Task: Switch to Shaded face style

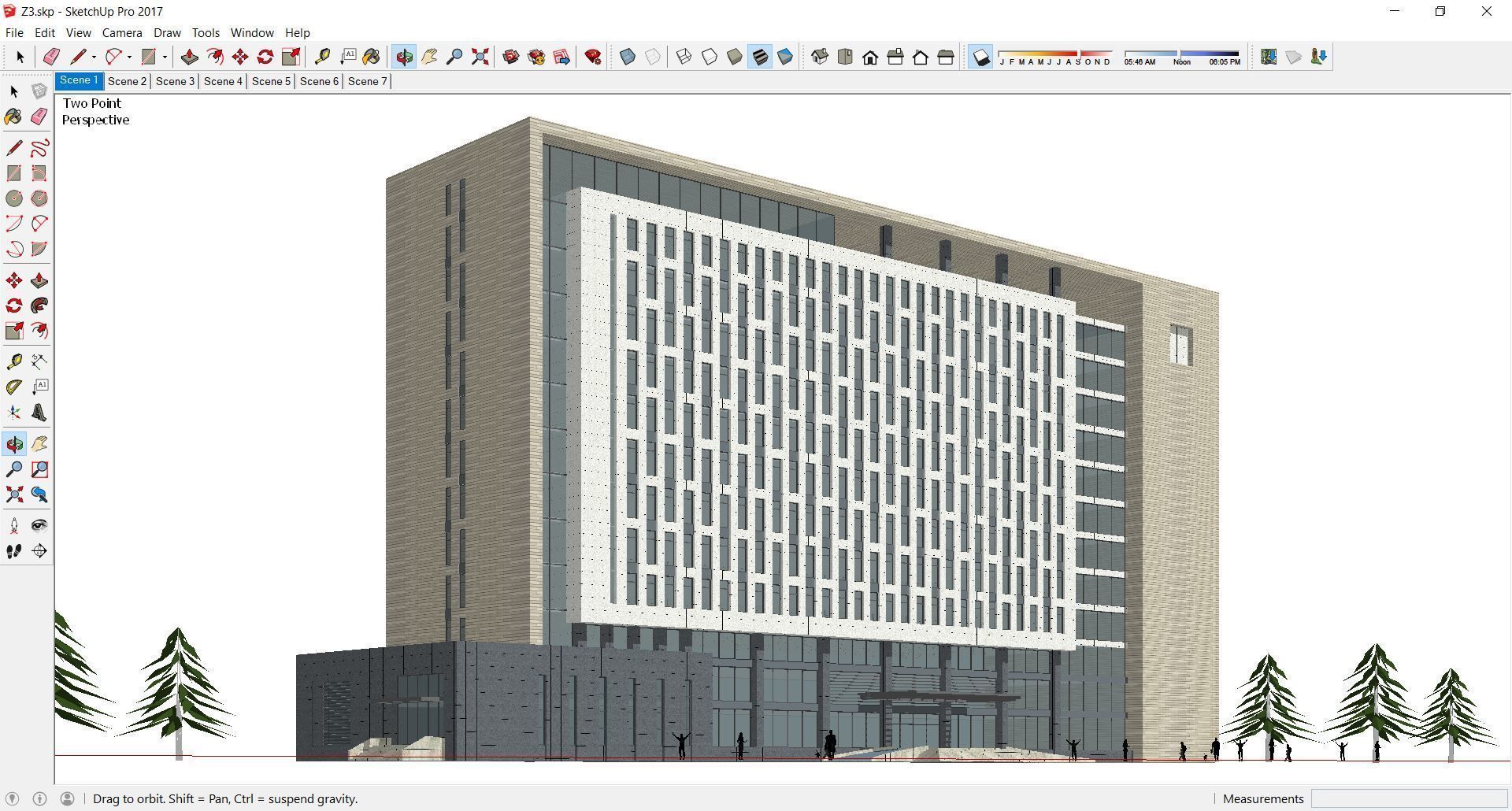Action: point(735,57)
